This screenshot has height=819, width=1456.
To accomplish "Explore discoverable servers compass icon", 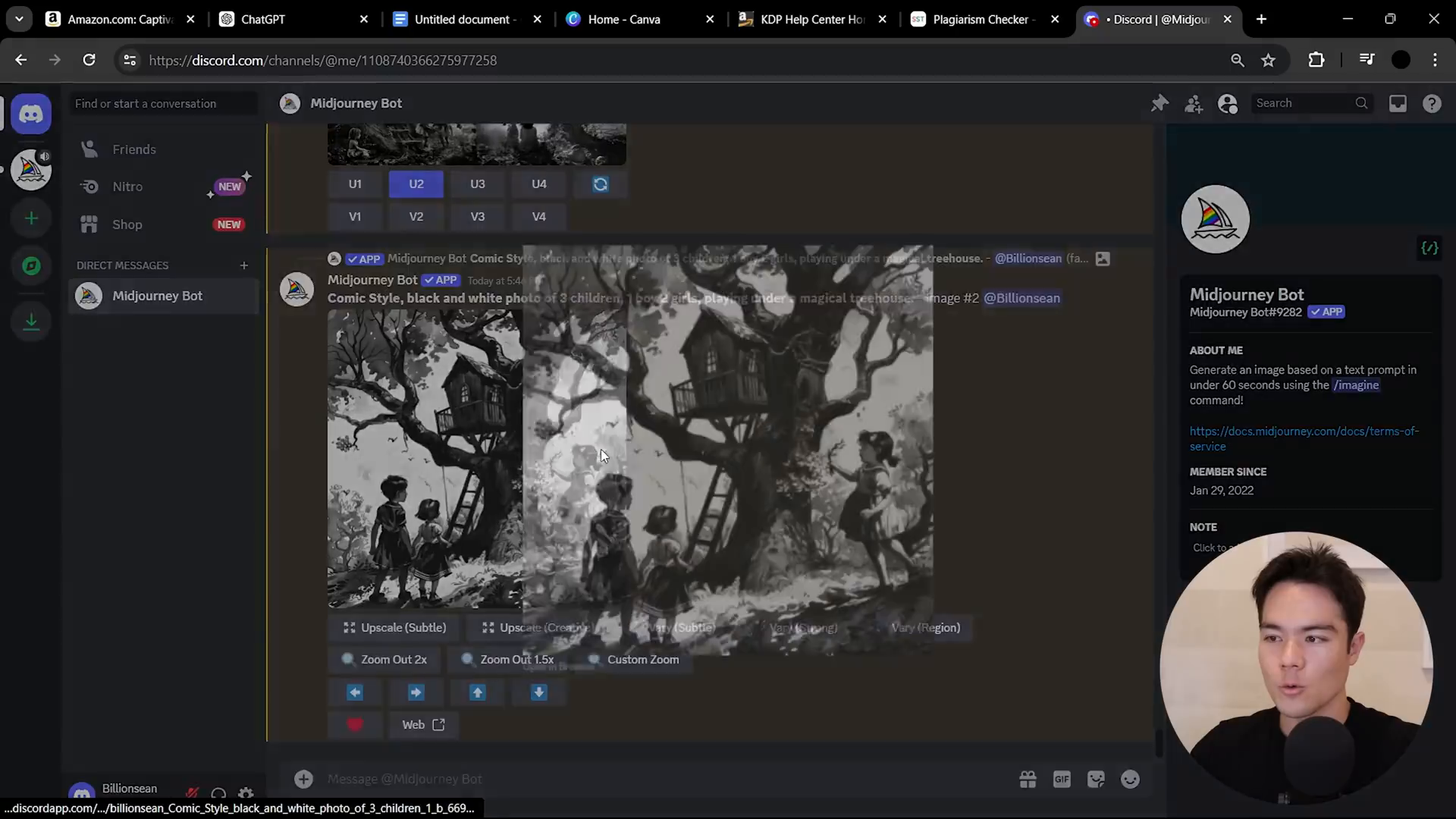I will 31,265.
